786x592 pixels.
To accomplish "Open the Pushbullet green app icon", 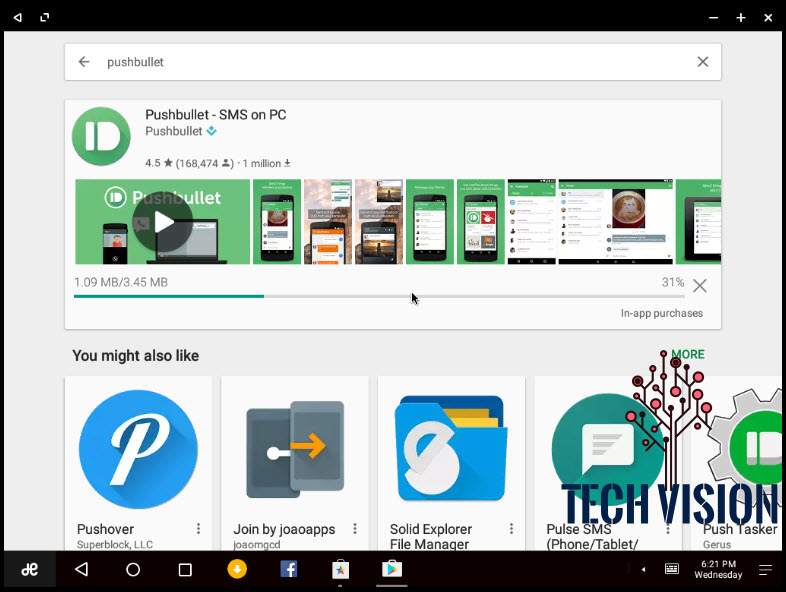I will [101, 136].
